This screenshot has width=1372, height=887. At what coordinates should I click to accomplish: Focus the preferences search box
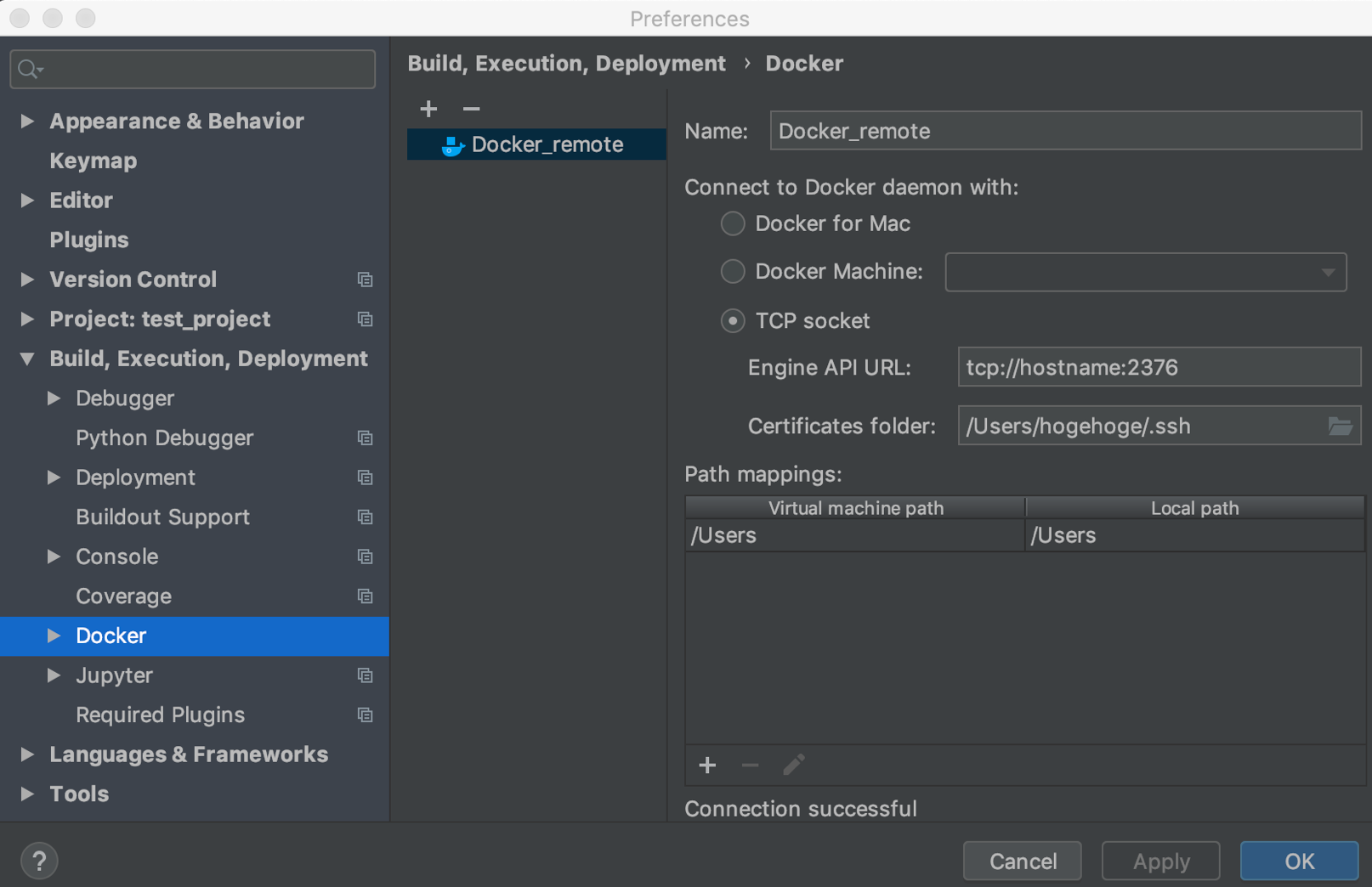(x=193, y=69)
